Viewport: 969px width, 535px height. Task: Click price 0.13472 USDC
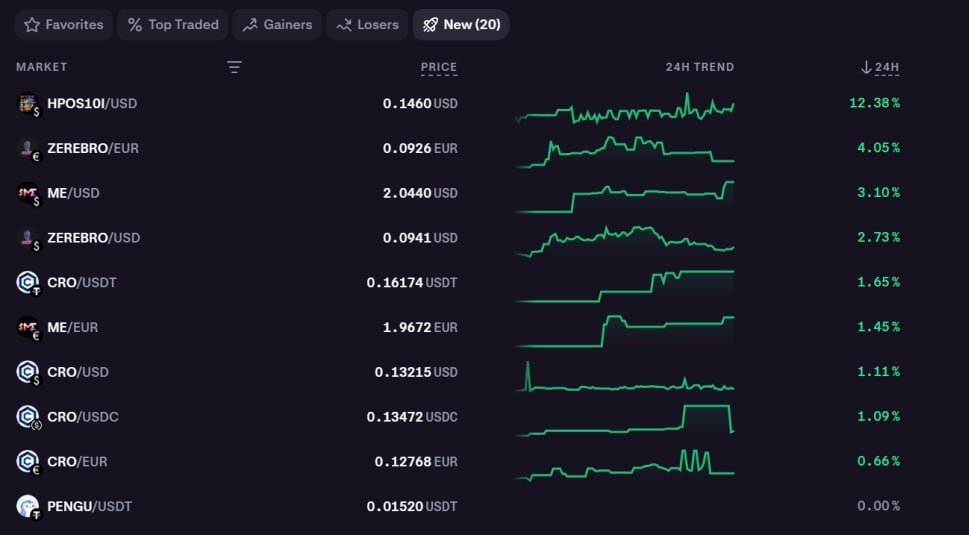pyautogui.click(x=412, y=417)
